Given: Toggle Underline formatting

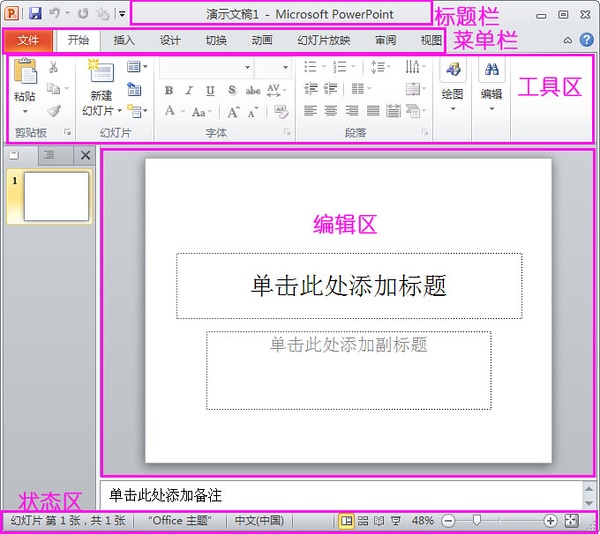Looking at the screenshot, I should pos(210,90).
